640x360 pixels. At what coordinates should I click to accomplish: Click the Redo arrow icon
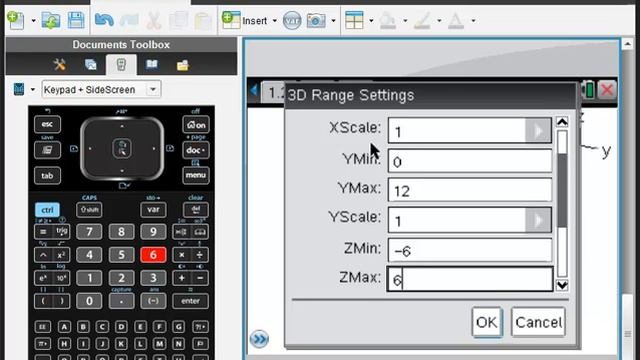click(129, 20)
